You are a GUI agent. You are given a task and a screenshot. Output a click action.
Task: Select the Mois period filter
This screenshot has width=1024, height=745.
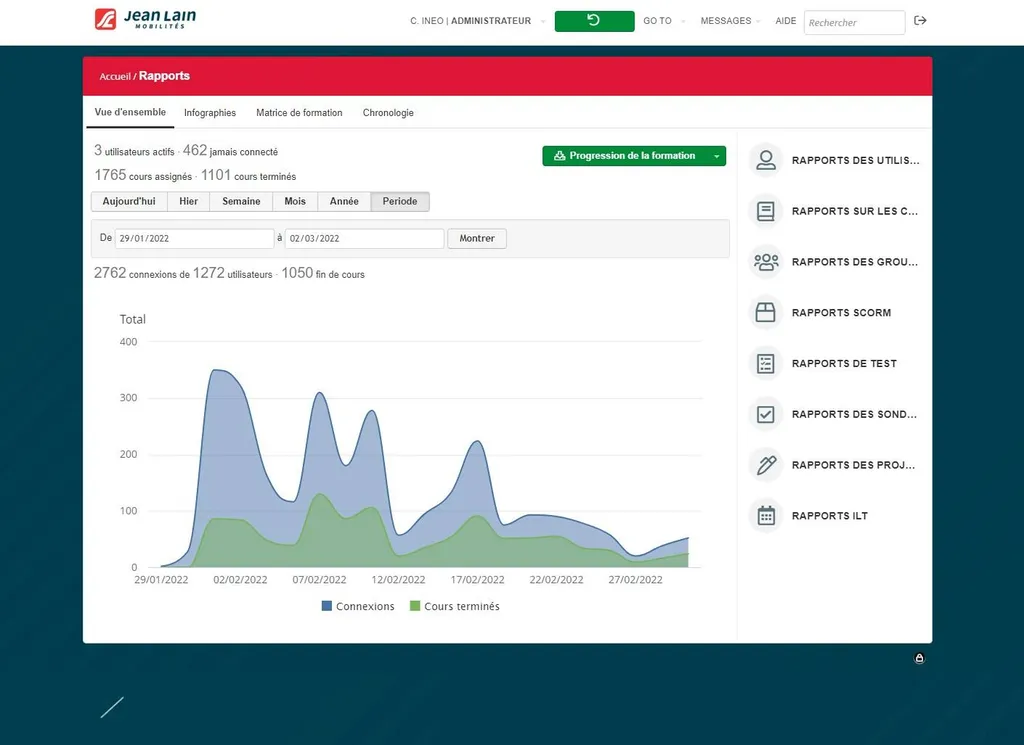coord(295,201)
